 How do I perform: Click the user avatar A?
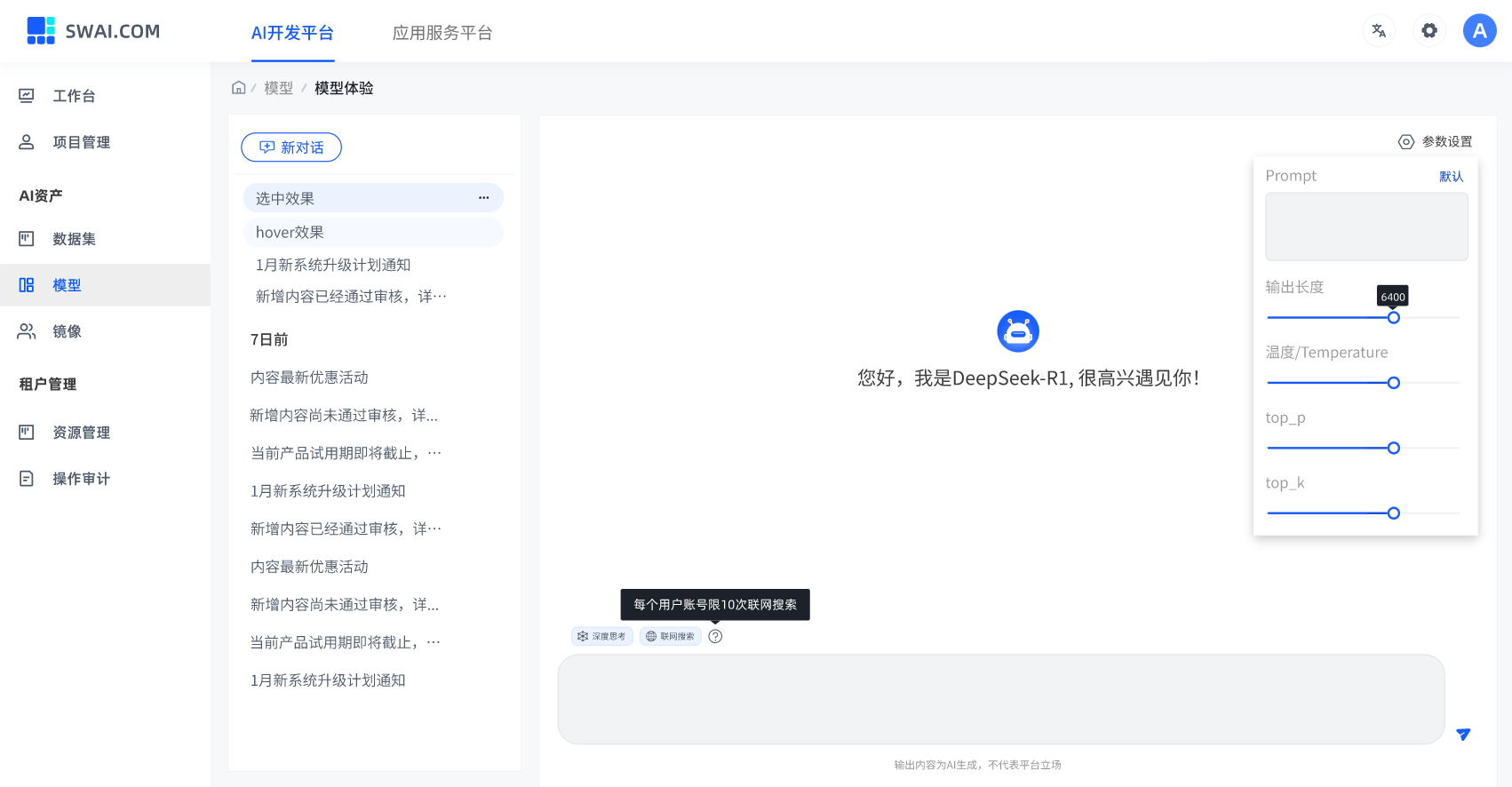pos(1480,31)
